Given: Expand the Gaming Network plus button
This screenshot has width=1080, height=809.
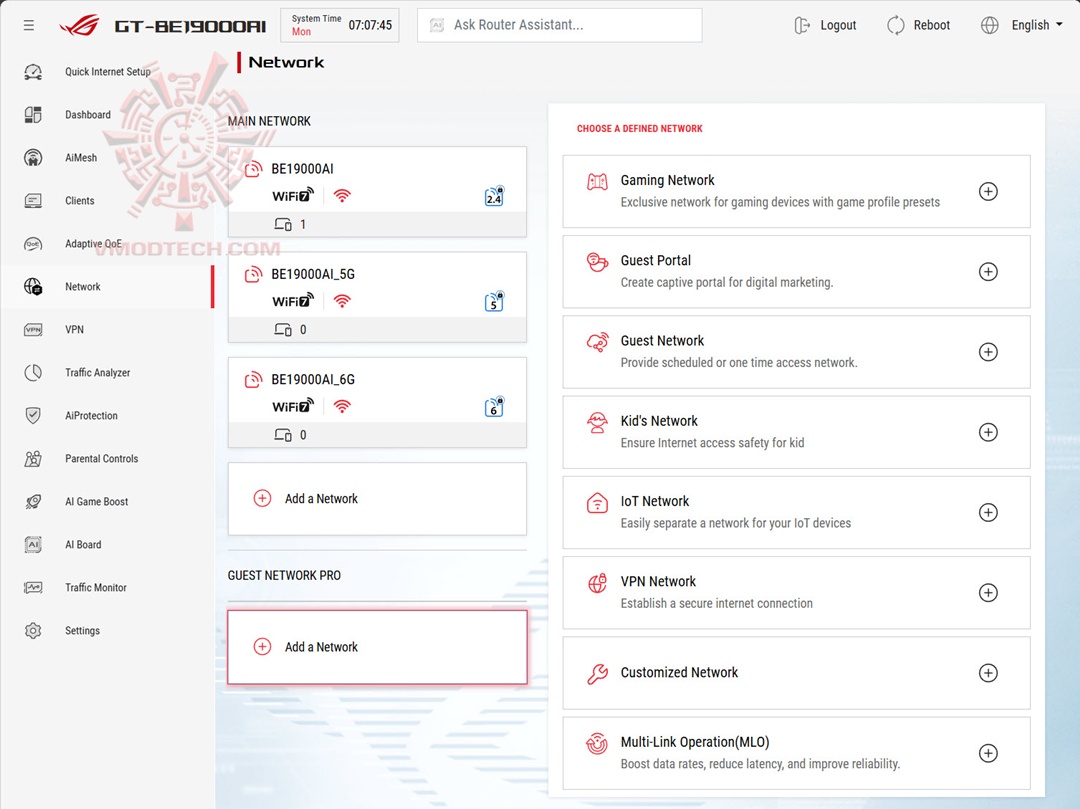Looking at the screenshot, I should pos(988,191).
